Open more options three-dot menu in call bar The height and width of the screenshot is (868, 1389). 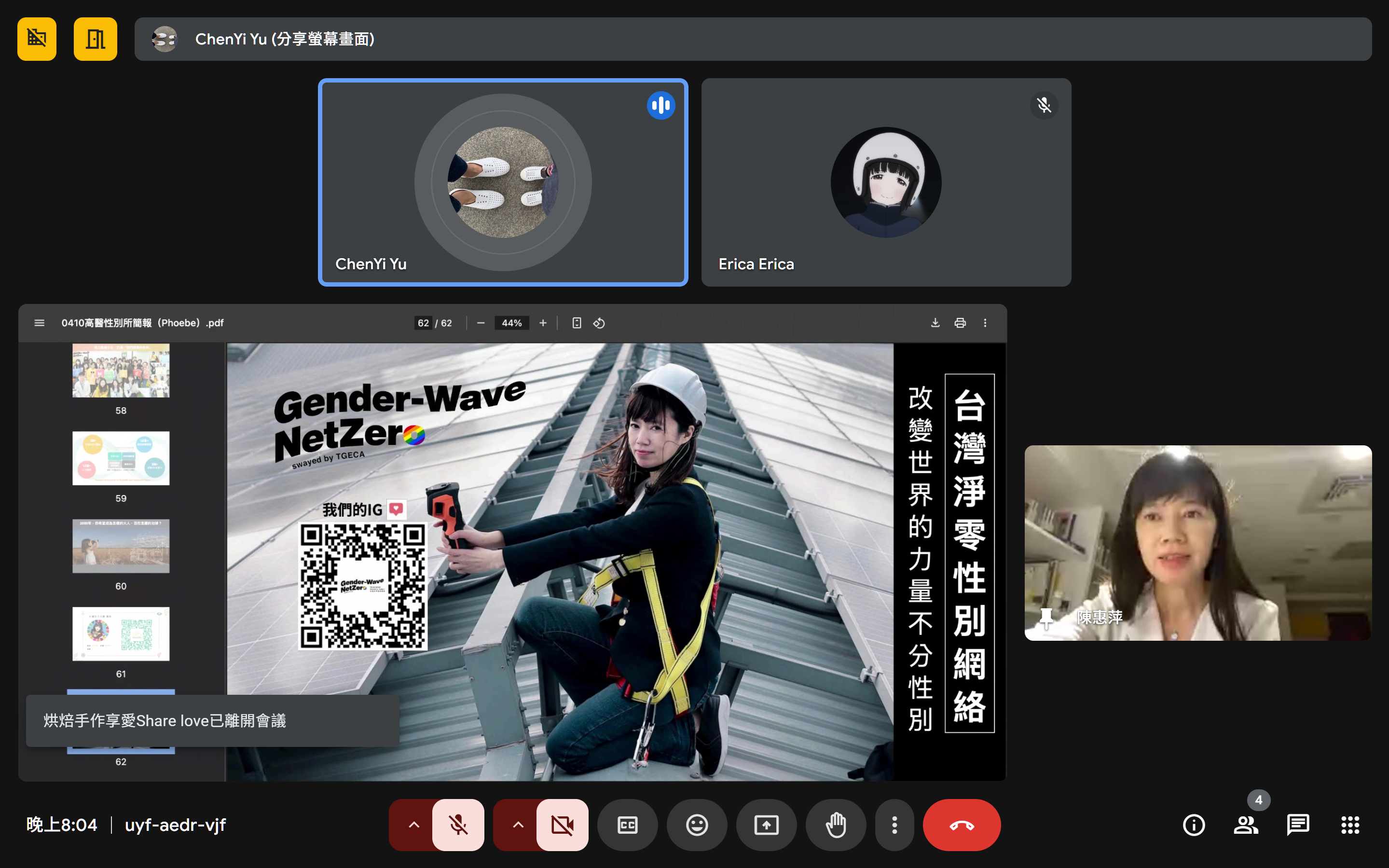click(x=894, y=825)
